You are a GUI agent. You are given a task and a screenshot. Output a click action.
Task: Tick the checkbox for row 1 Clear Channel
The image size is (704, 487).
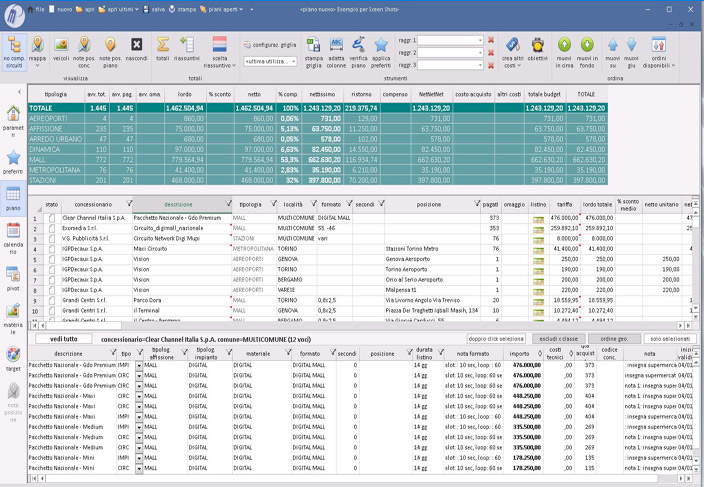pyautogui.click(x=52, y=217)
